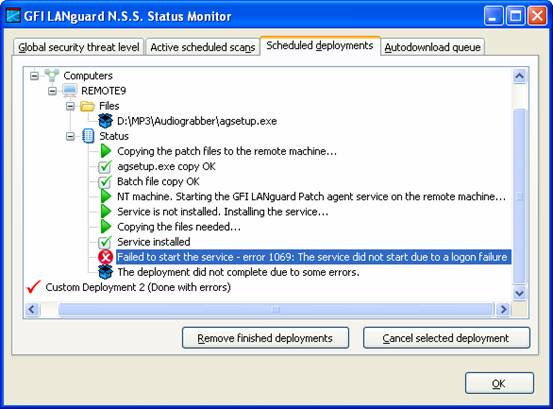Click red check beside Custom Deployment 2
Image resolution: width=553 pixels, height=409 pixels.
34,287
